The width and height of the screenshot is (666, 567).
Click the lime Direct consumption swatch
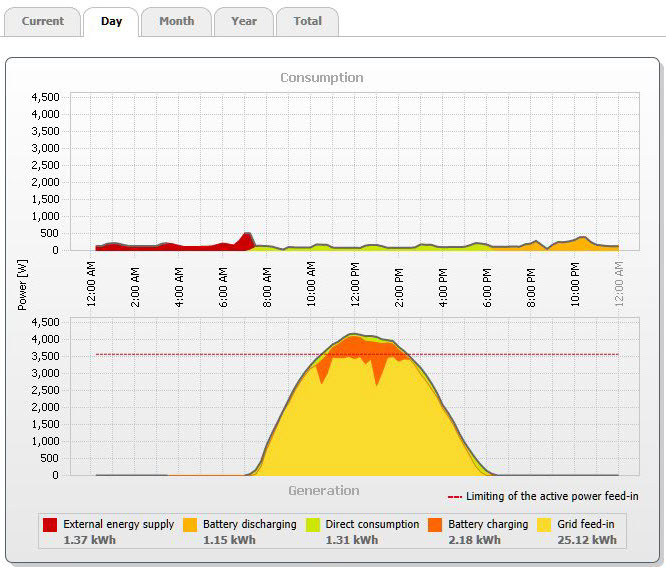coord(313,524)
